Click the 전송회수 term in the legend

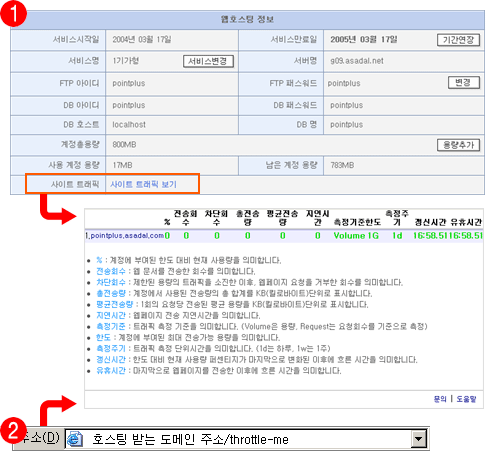pos(111,271)
